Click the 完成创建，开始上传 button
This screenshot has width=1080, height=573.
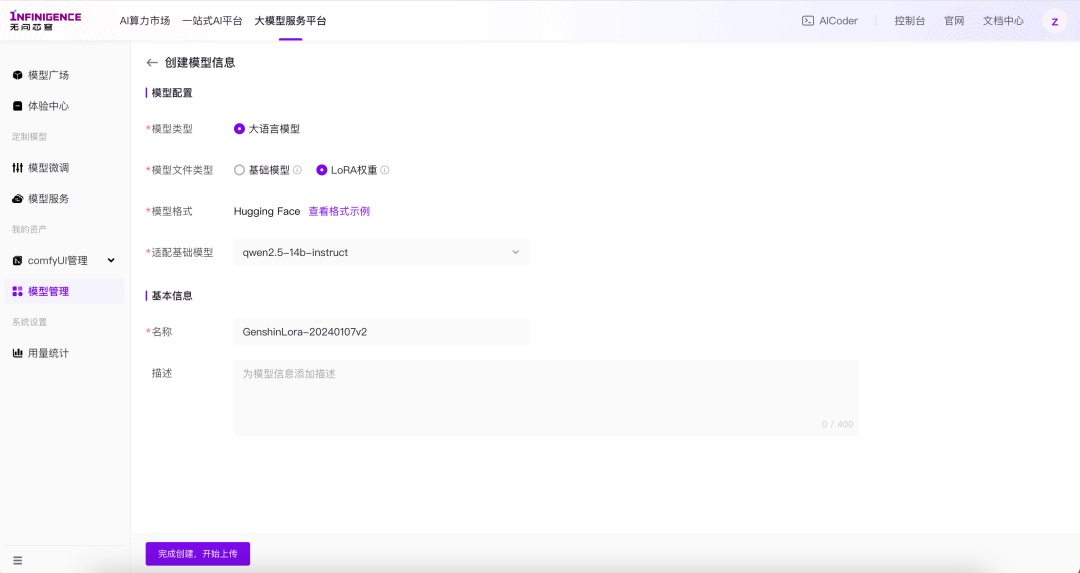tap(198, 554)
